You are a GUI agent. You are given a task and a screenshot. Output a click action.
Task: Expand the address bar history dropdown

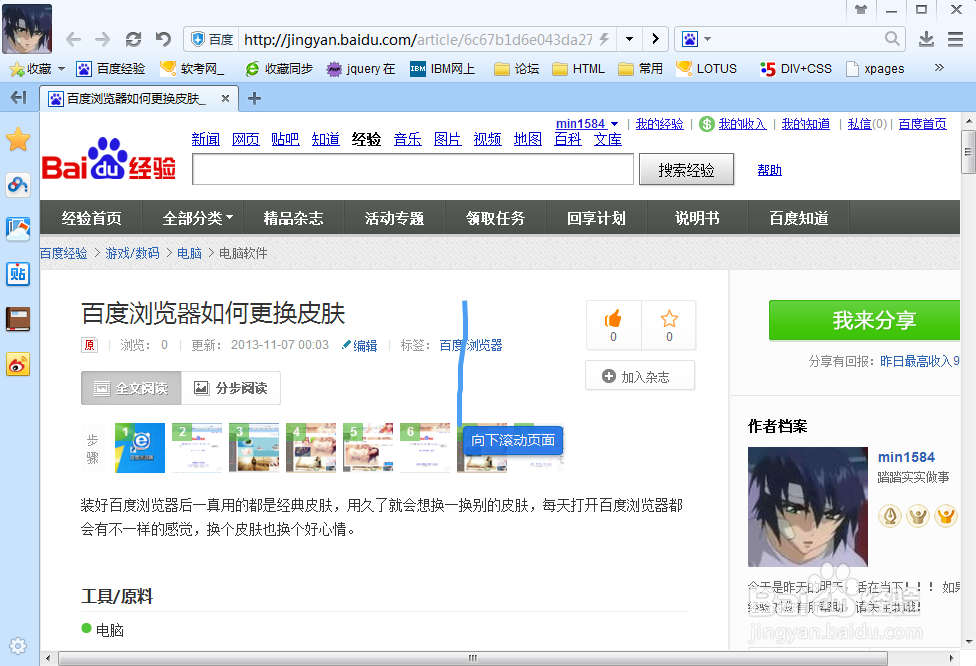(x=629, y=39)
